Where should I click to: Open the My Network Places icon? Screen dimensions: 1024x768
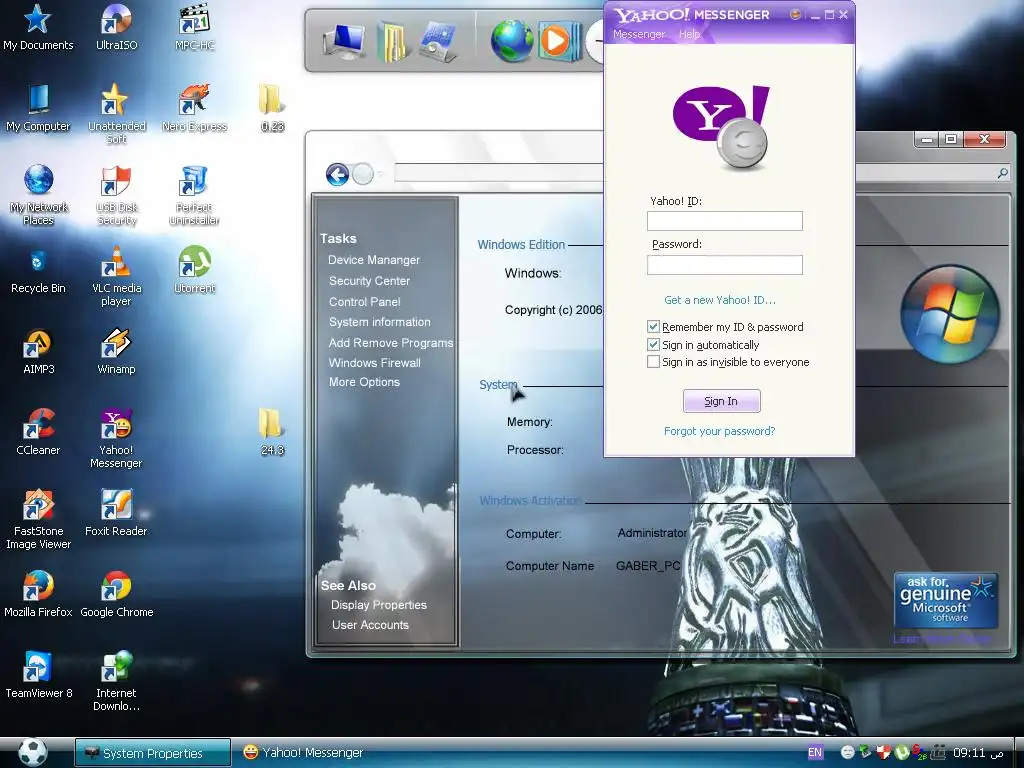tap(38, 195)
